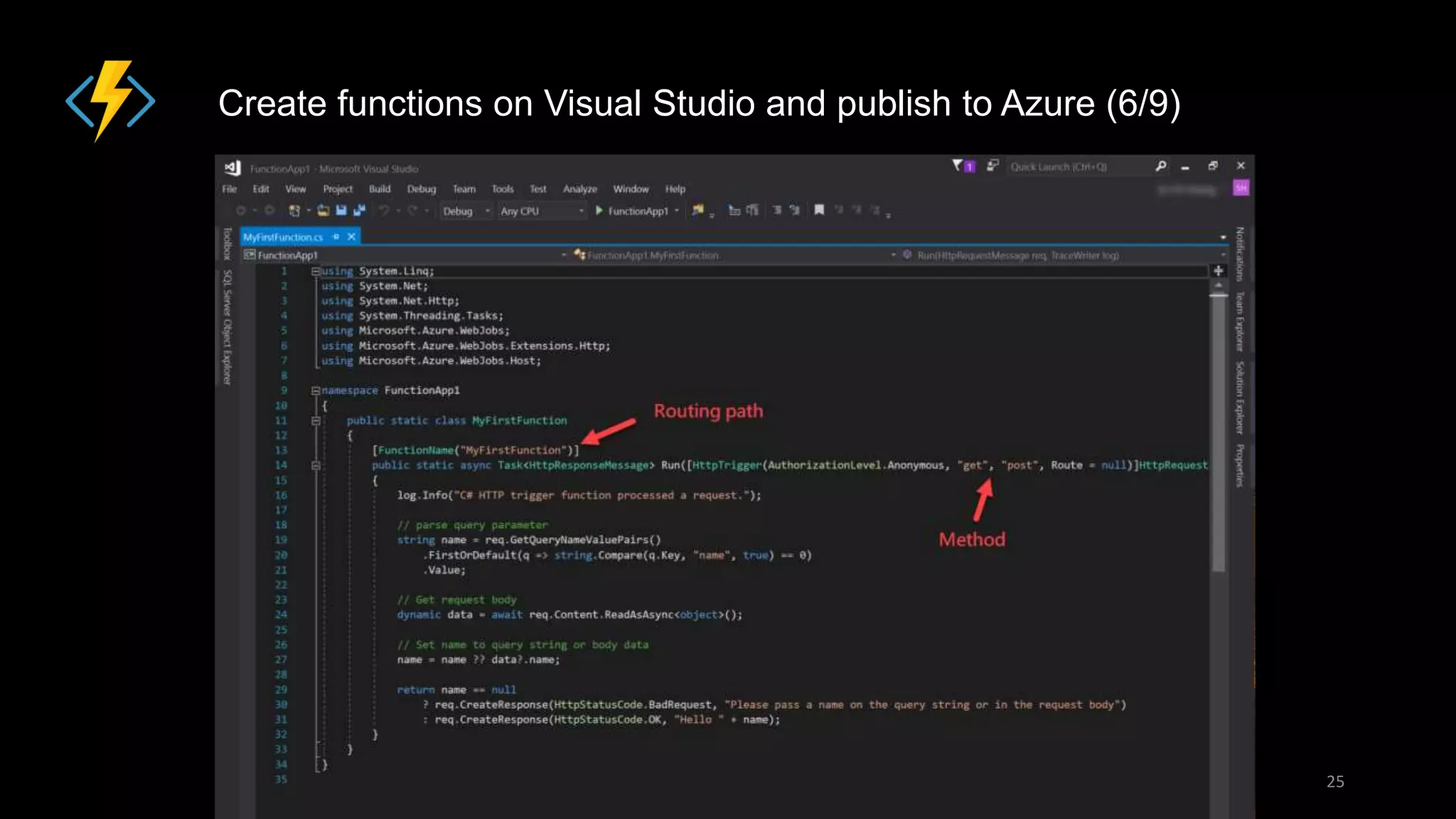Start debugging with the green play icon
The height and width of the screenshot is (819, 1456).
[x=599, y=210]
